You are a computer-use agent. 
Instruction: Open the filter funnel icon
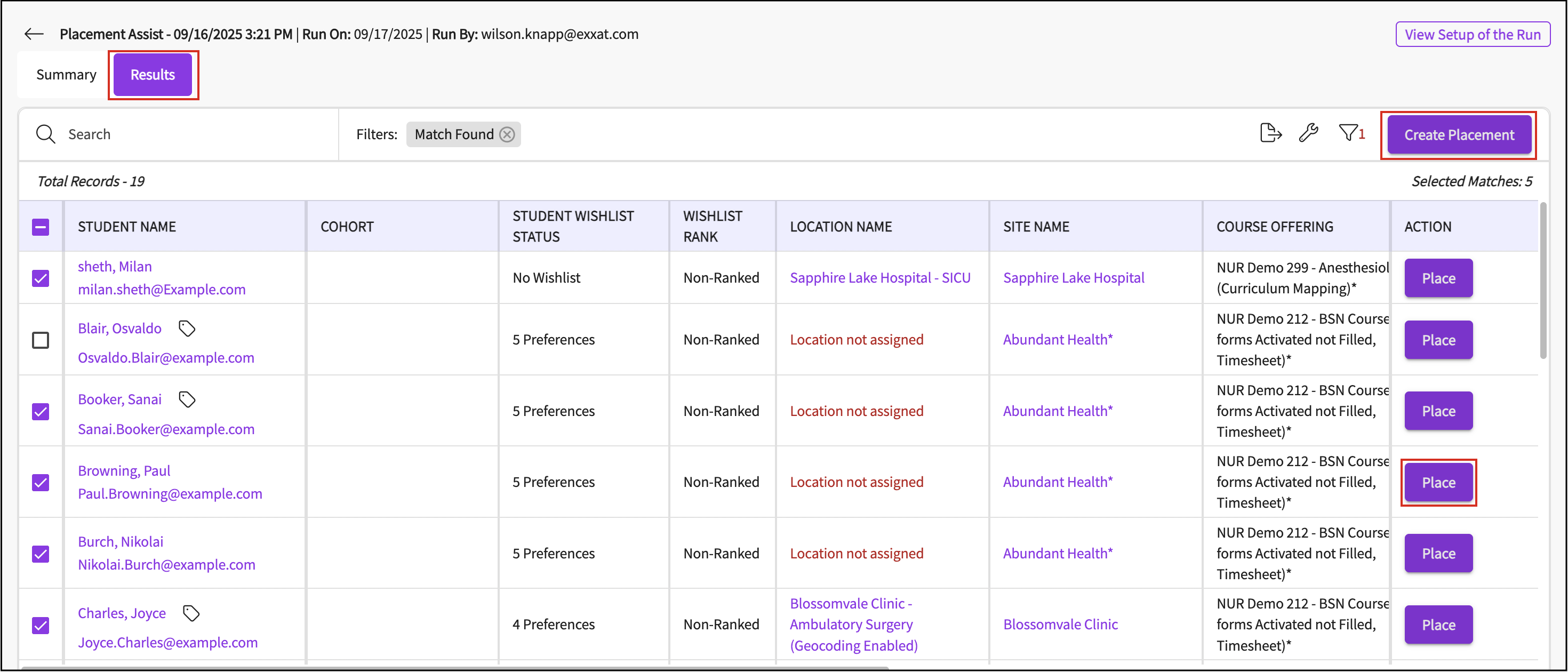point(1348,133)
